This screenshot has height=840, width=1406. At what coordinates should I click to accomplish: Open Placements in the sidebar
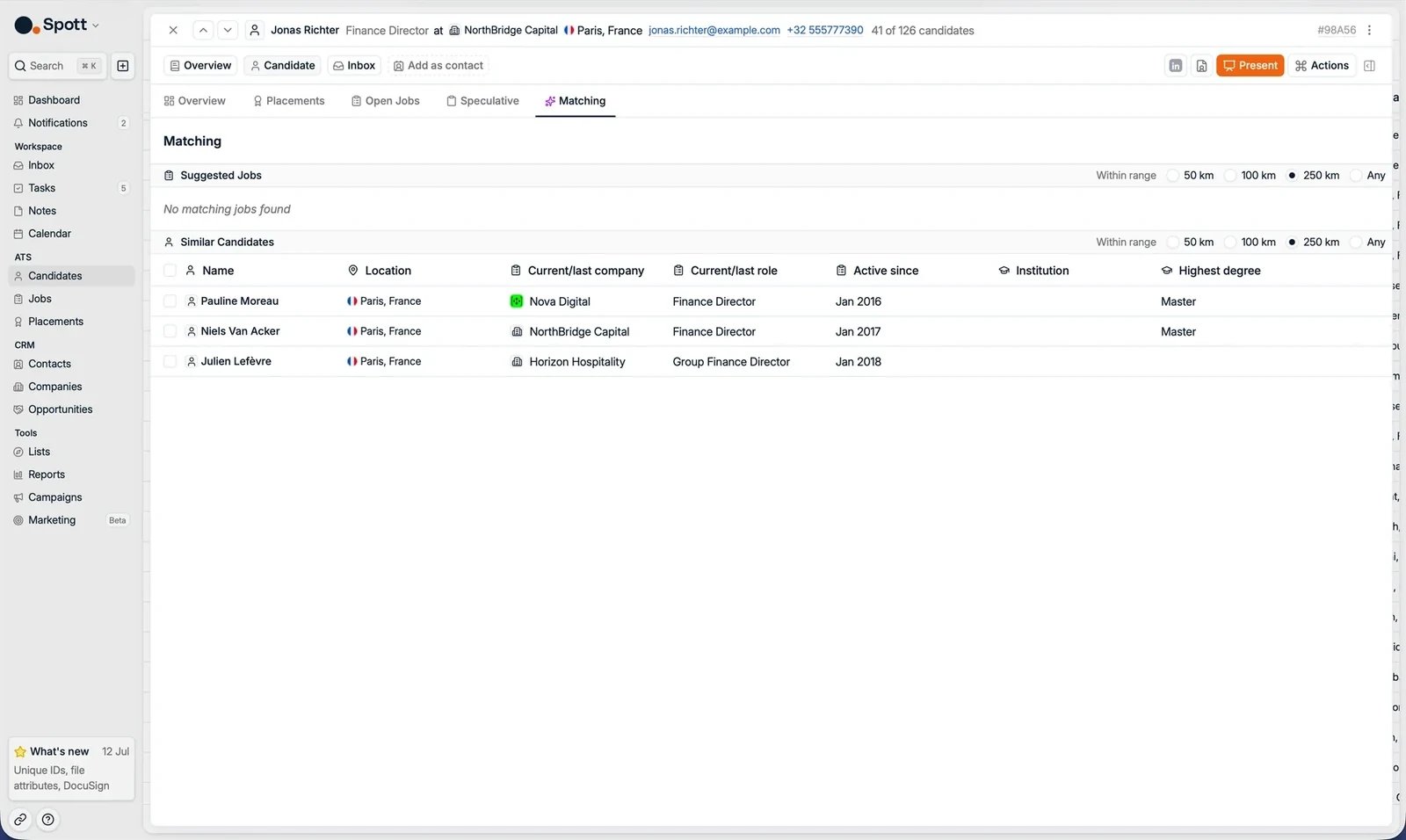(x=71, y=322)
